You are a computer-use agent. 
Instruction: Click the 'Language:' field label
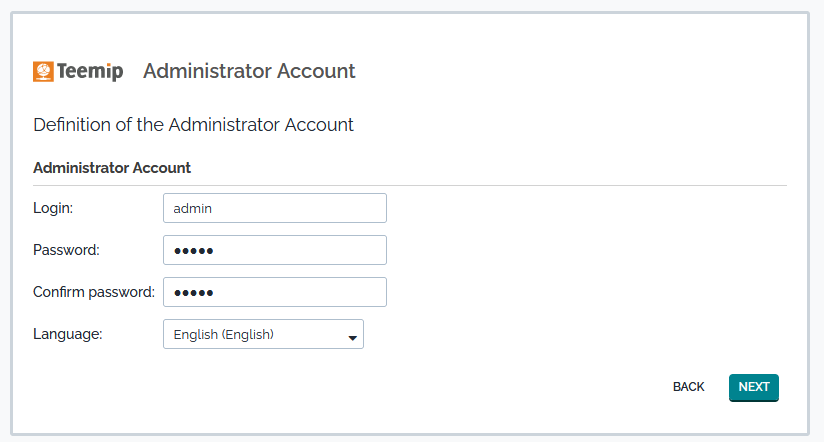pos(68,334)
